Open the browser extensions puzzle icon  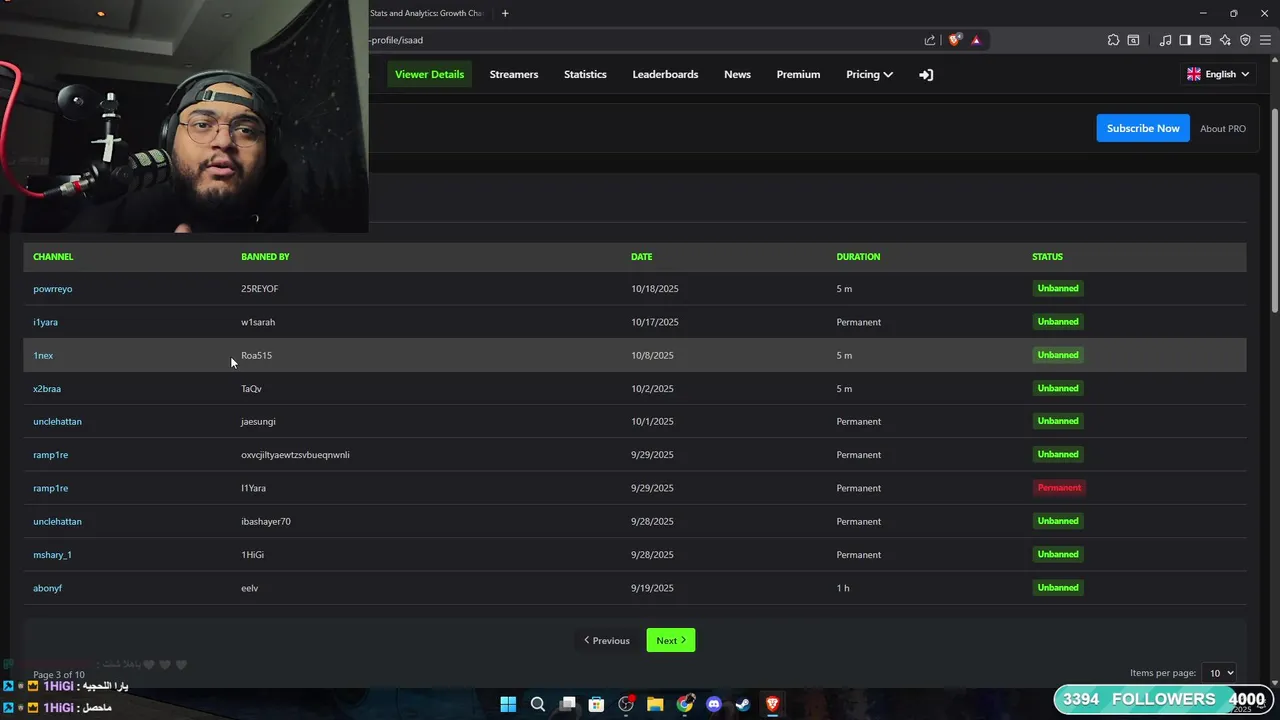pyautogui.click(x=1113, y=40)
